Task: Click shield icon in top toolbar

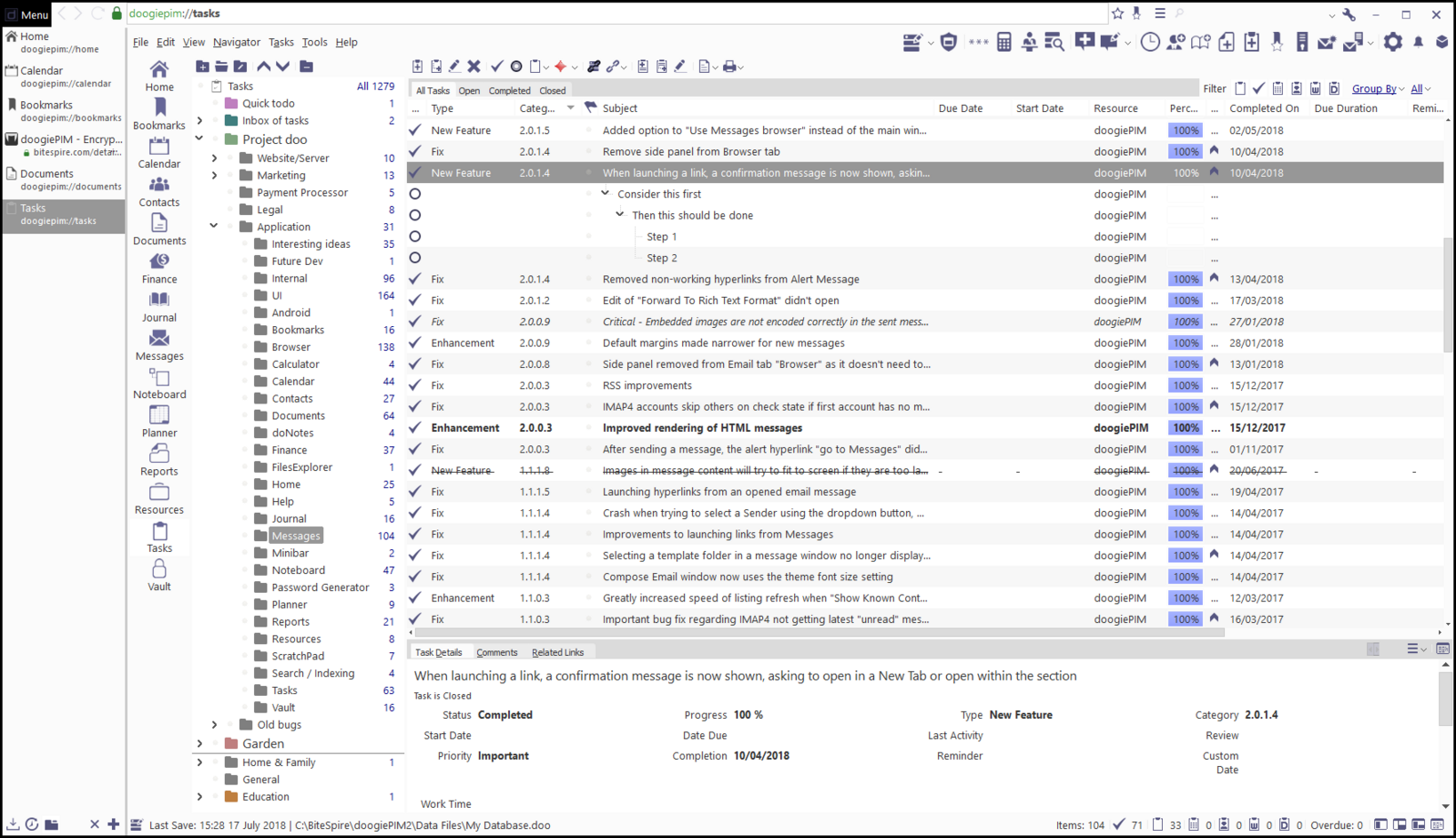Action: (949, 42)
